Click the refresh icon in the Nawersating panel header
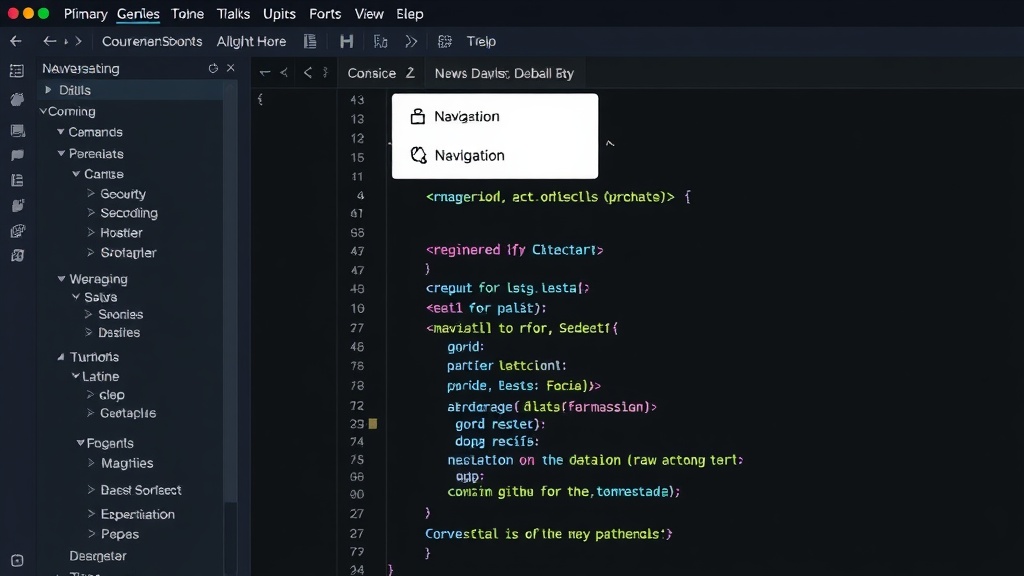This screenshot has width=1024, height=576. pos(213,68)
